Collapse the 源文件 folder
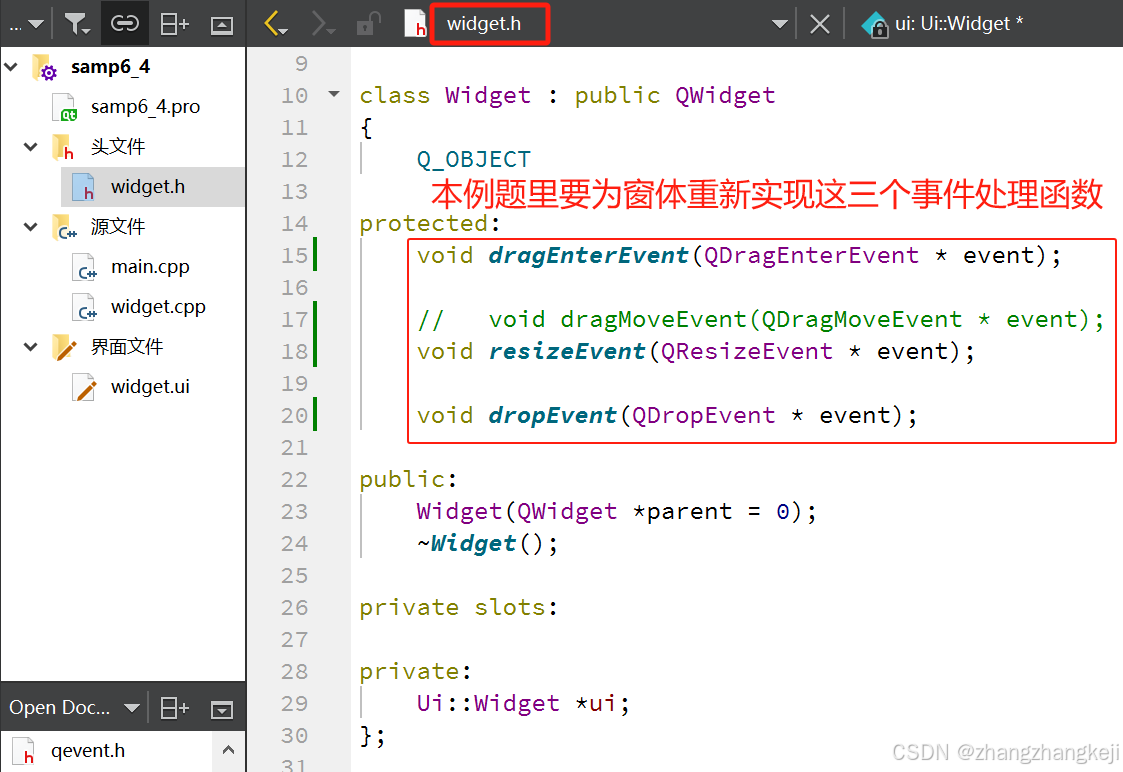Screen dimensions: 1123x772 [30, 227]
